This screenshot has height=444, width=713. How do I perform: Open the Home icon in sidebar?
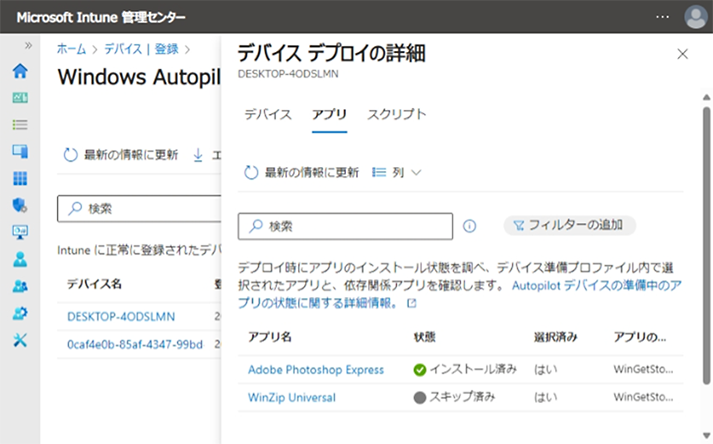pyautogui.click(x=20, y=71)
